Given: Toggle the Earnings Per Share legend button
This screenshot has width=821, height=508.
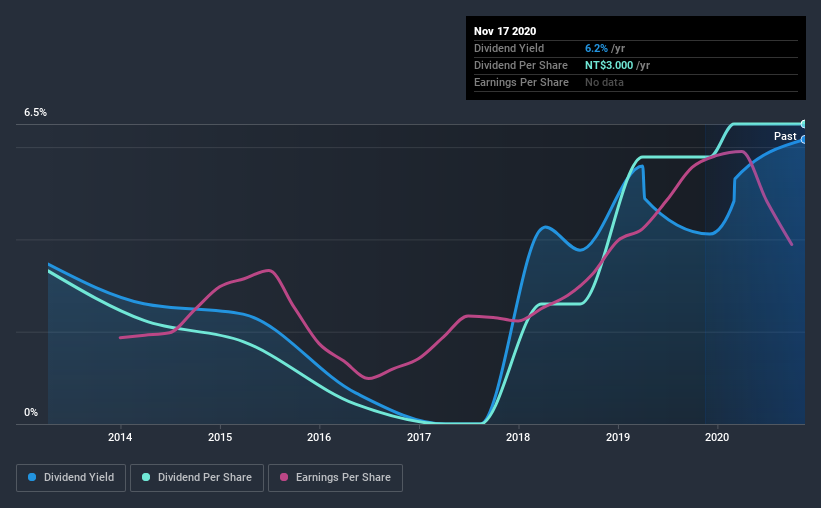Looking at the screenshot, I should (335, 478).
